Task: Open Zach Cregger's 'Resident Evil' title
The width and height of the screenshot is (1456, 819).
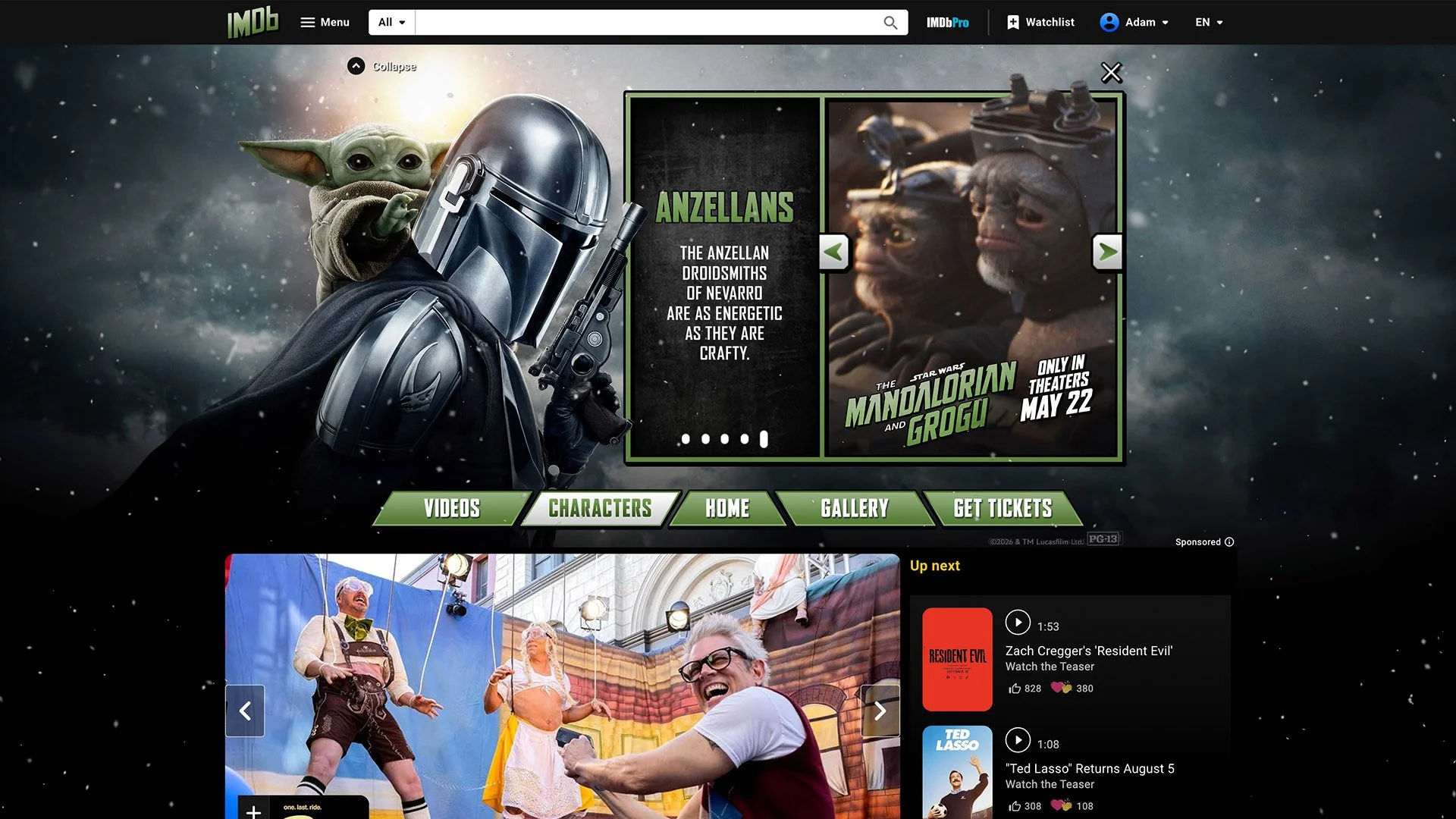Action: pos(1089,651)
